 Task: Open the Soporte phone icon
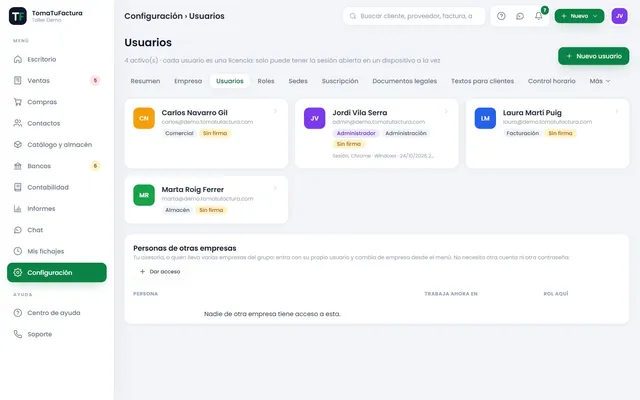click(x=18, y=334)
